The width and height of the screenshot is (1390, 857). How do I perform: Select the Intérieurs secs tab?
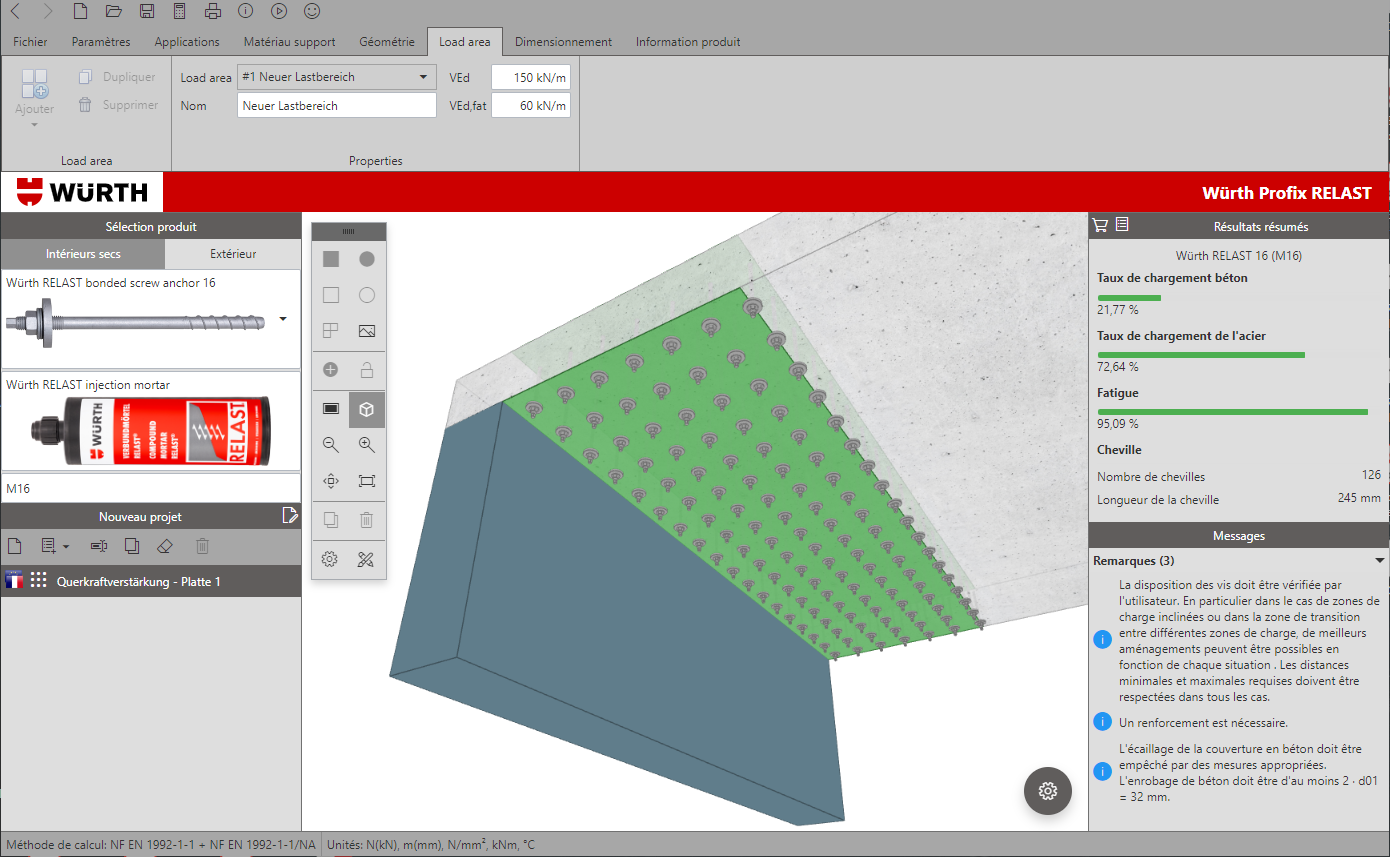83,254
